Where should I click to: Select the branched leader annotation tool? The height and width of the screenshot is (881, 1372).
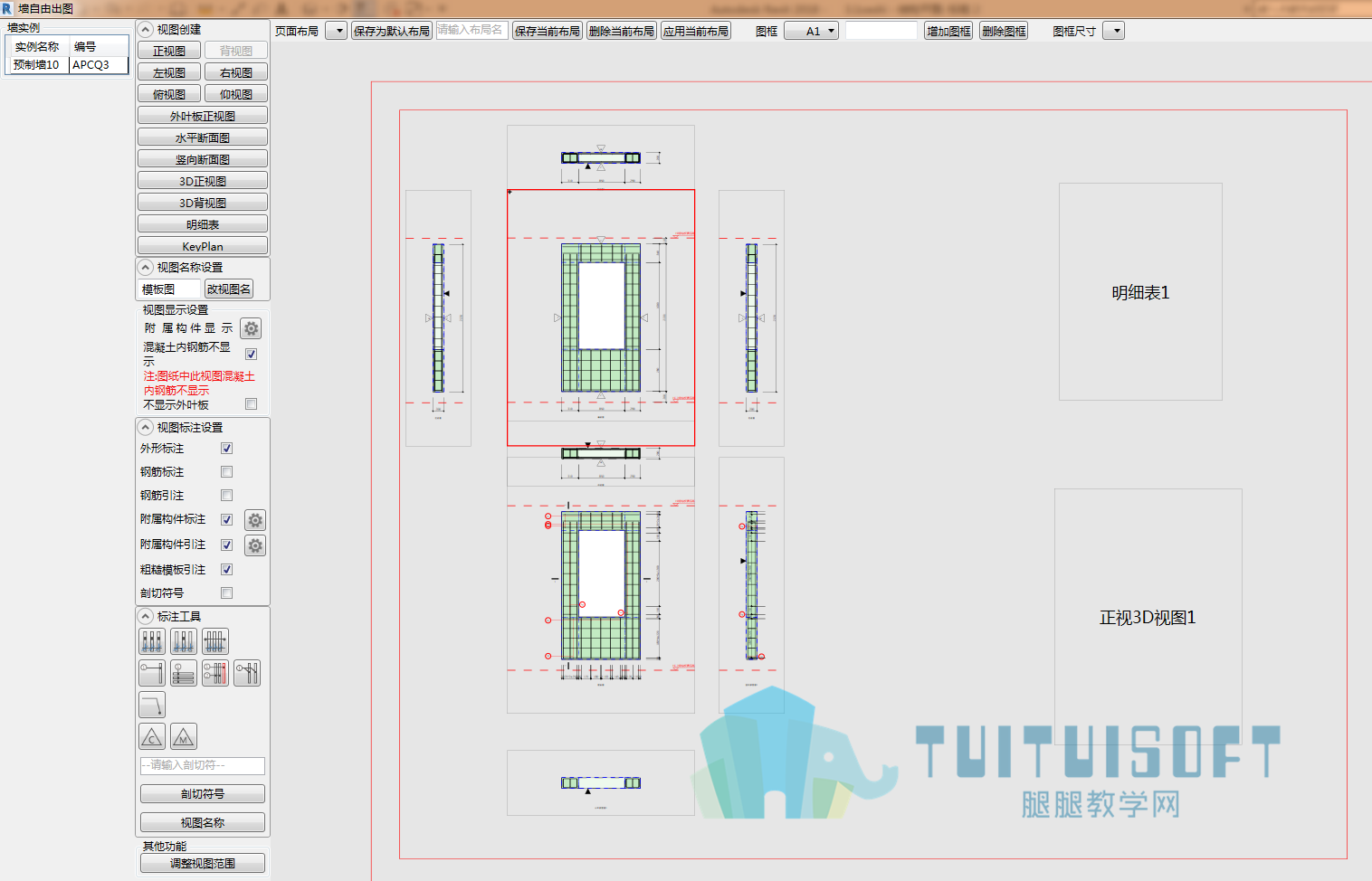click(247, 673)
